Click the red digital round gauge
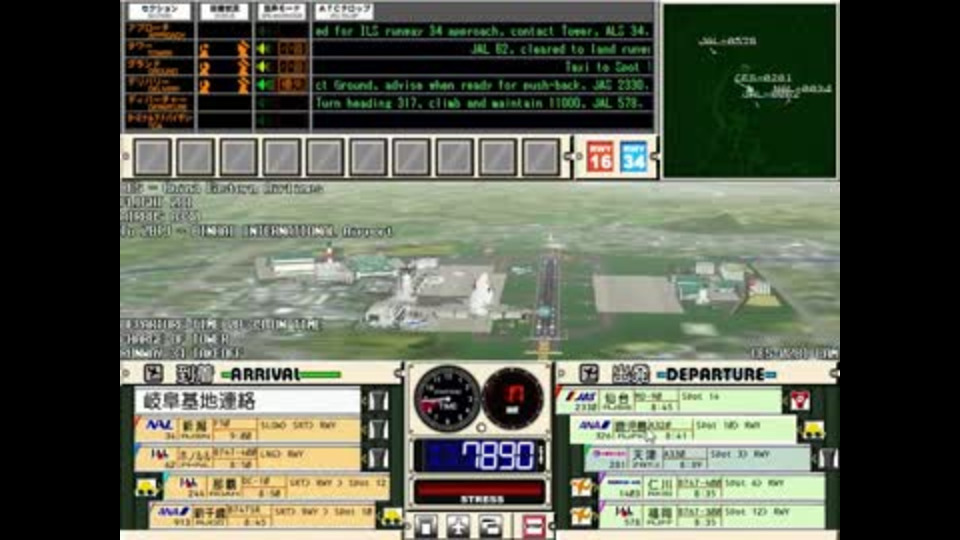This screenshot has width=960, height=540. (x=513, y=398)
